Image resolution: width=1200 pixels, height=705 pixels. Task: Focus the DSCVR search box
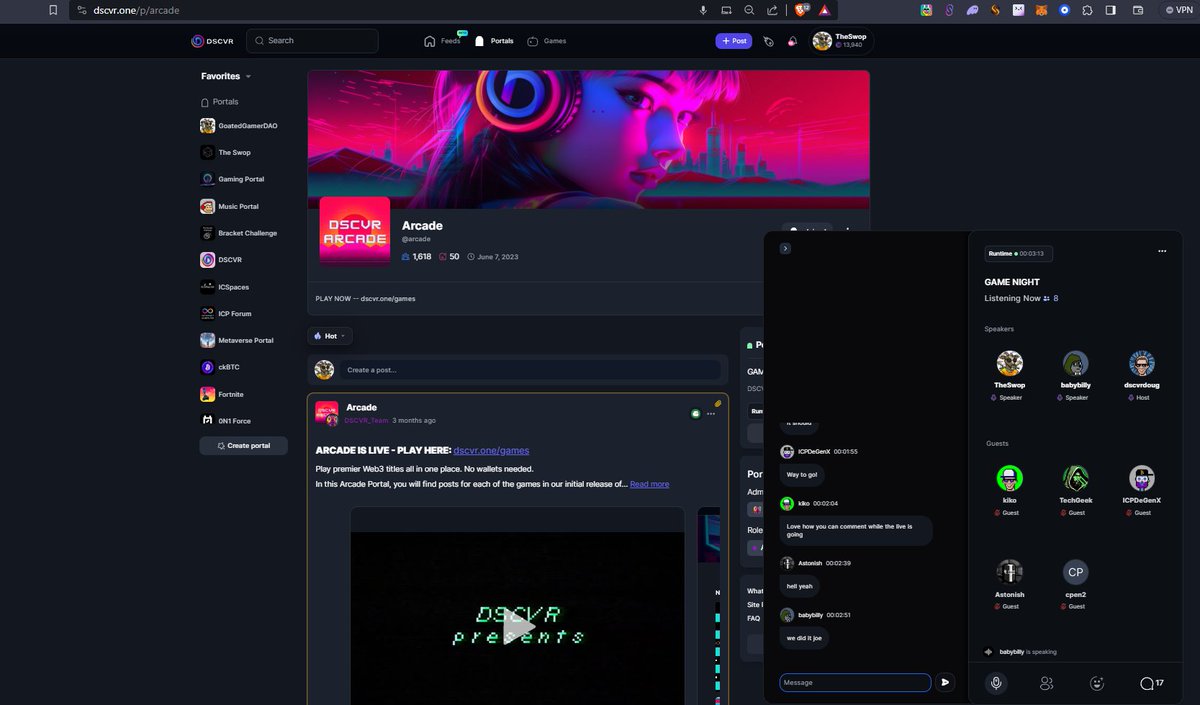tap(312, 41)
